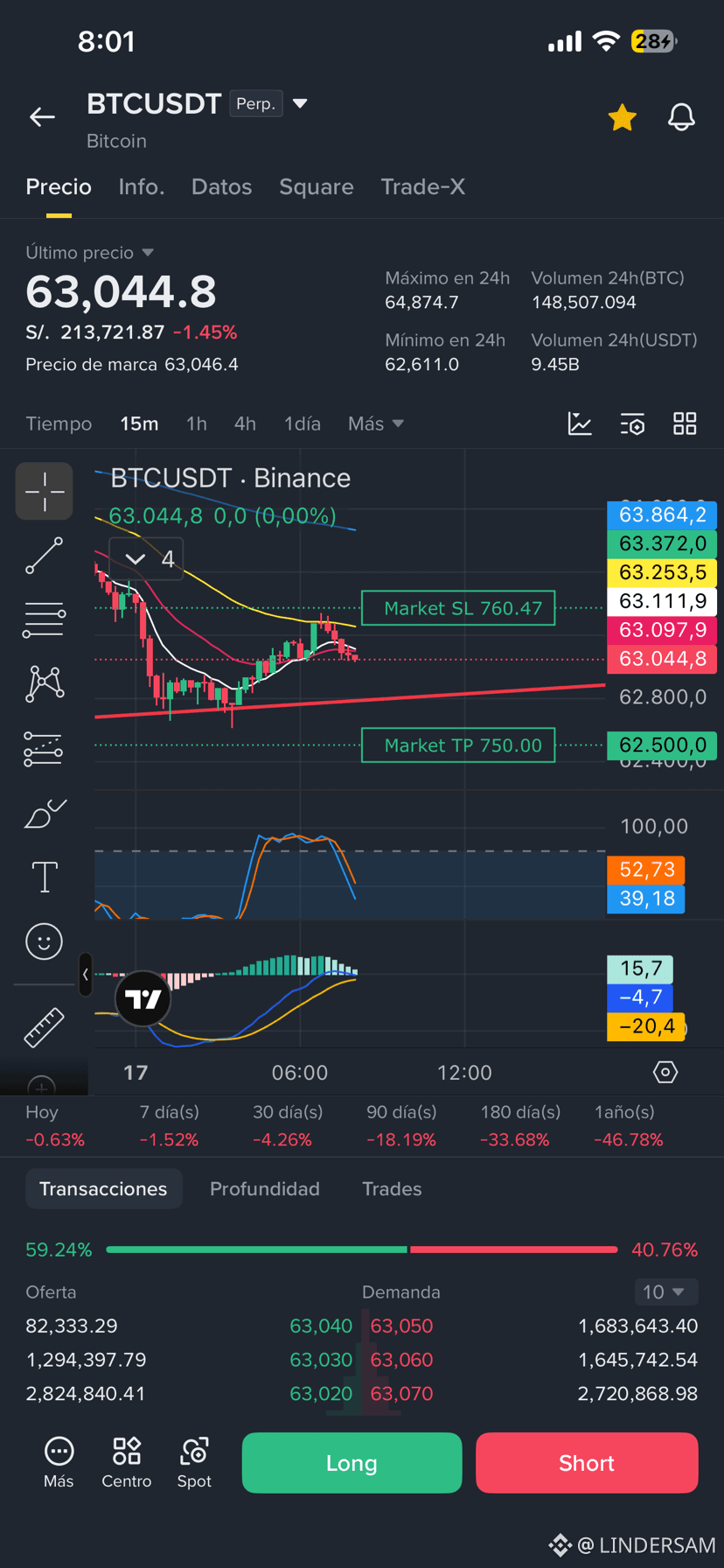The image size is (724, 1568).
Task: Tap the green Long button
Action: point(352,1462)
